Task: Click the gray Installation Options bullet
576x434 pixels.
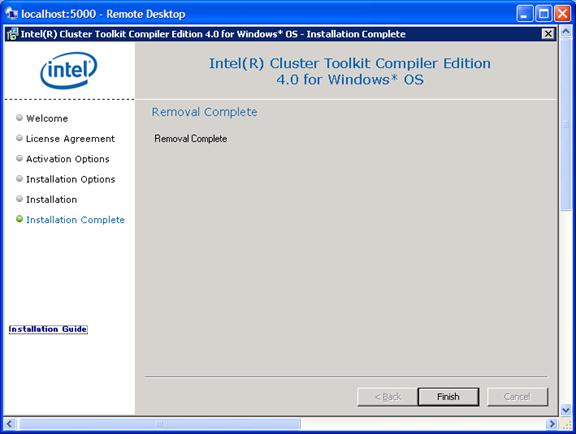Action: coord(19,178)
